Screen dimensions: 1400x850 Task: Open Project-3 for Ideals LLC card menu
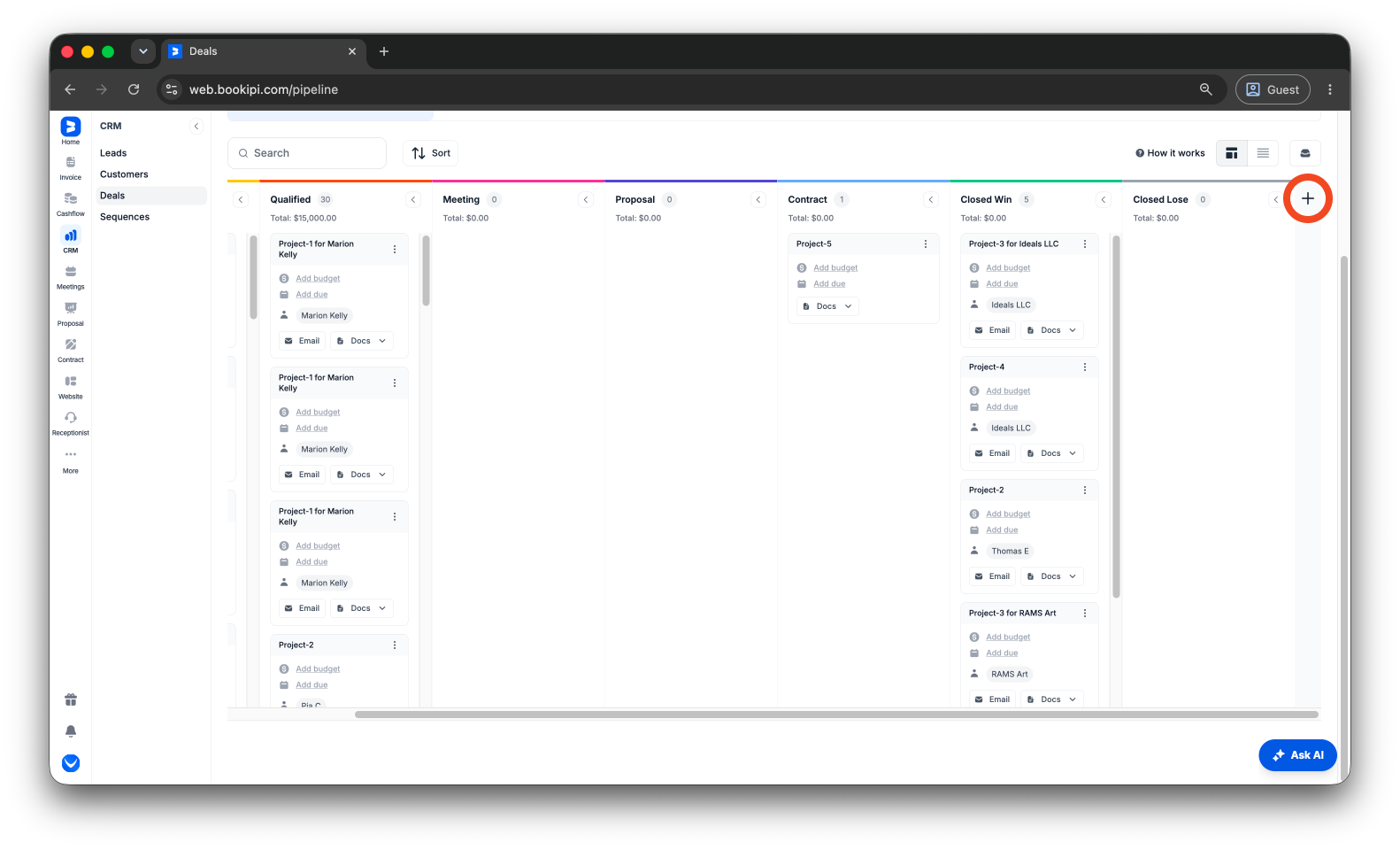pyautogui.click(x=1085, y=244)
